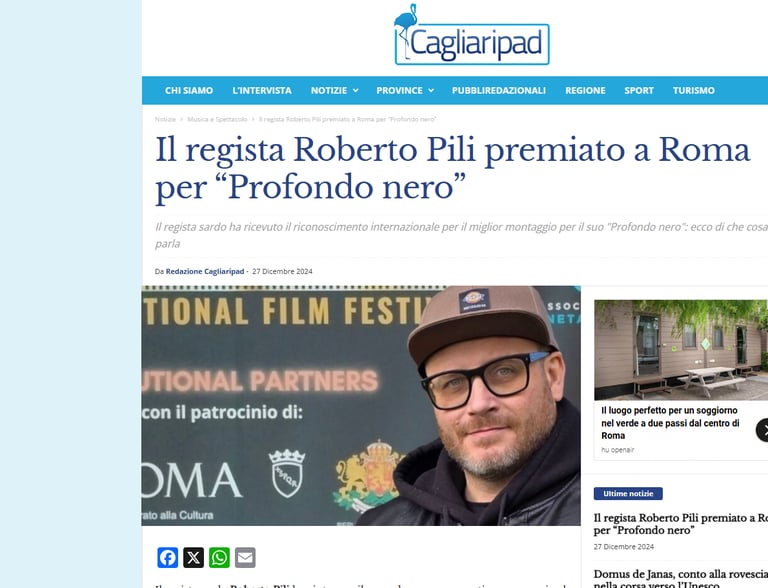Open Domus de Janas news headline

pos(681,579)
